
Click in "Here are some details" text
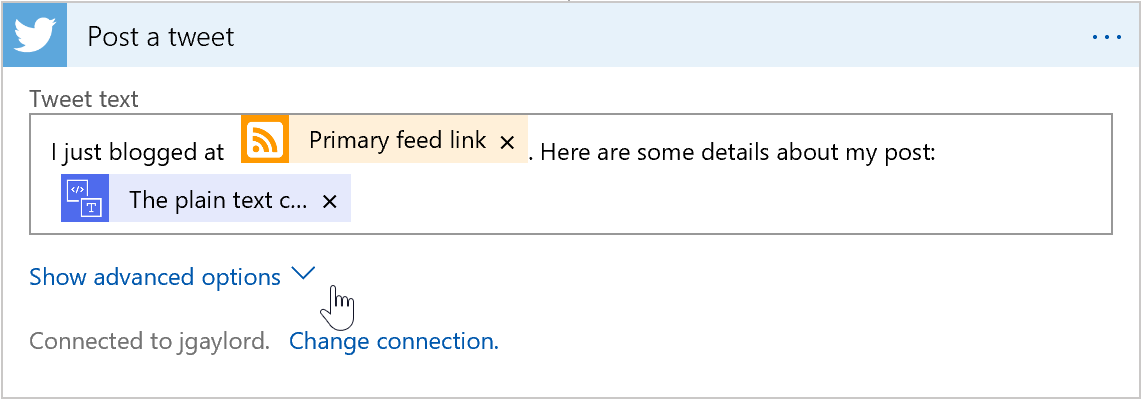pyautogui.click(x=685, y=153)
